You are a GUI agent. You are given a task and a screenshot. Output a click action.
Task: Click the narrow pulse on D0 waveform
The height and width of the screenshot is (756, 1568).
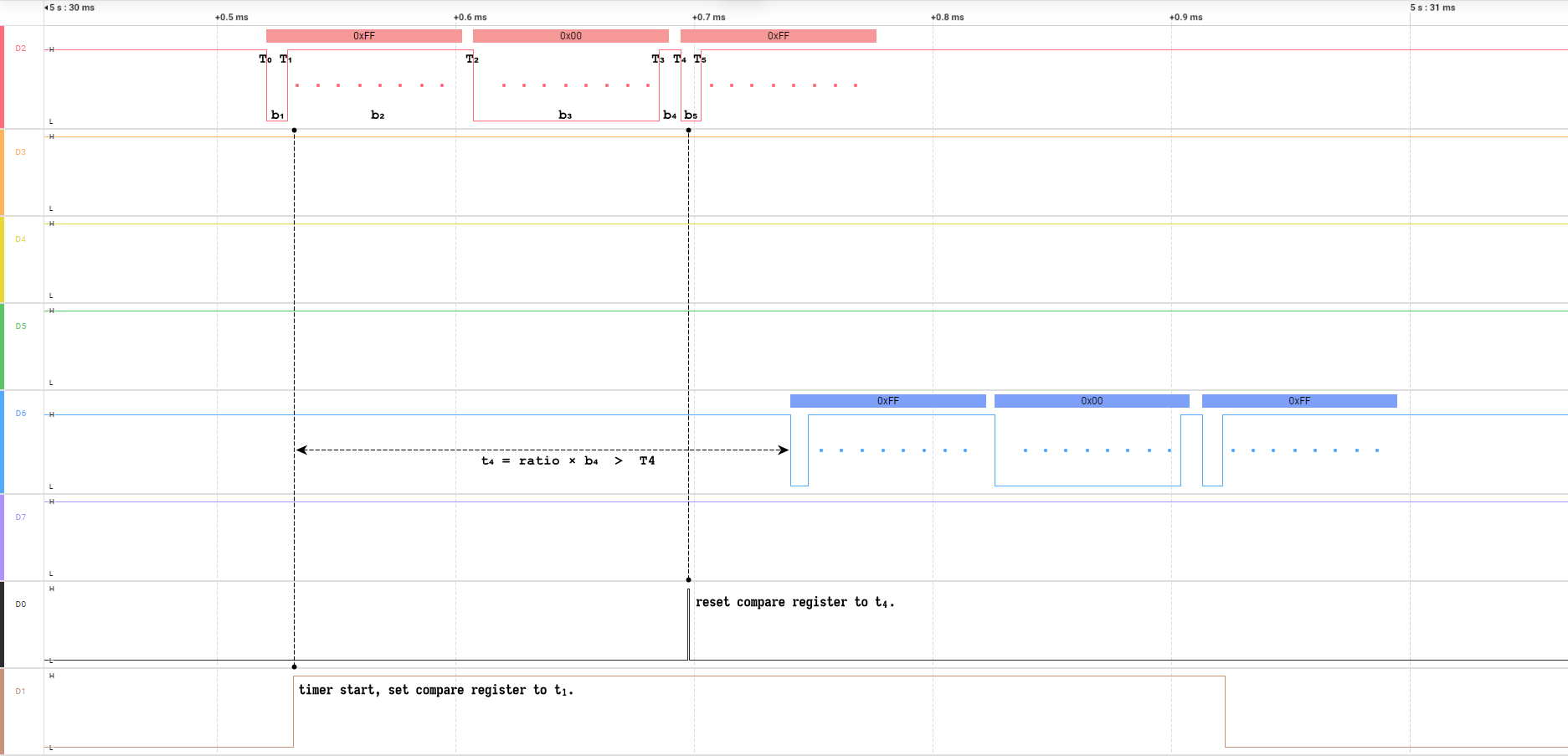click(x=688, y=624)
